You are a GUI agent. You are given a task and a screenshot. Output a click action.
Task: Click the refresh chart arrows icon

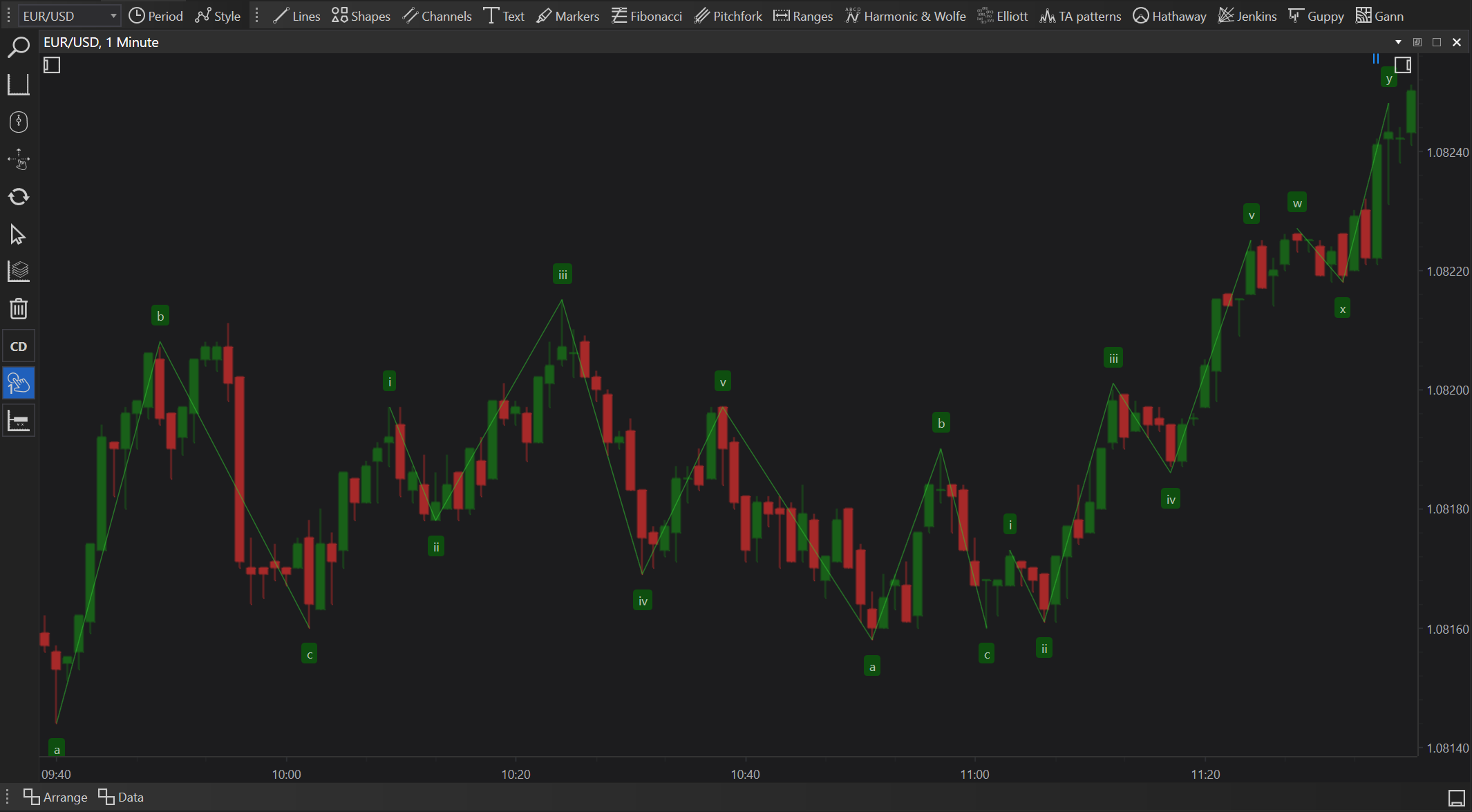[x=19, y=197]
